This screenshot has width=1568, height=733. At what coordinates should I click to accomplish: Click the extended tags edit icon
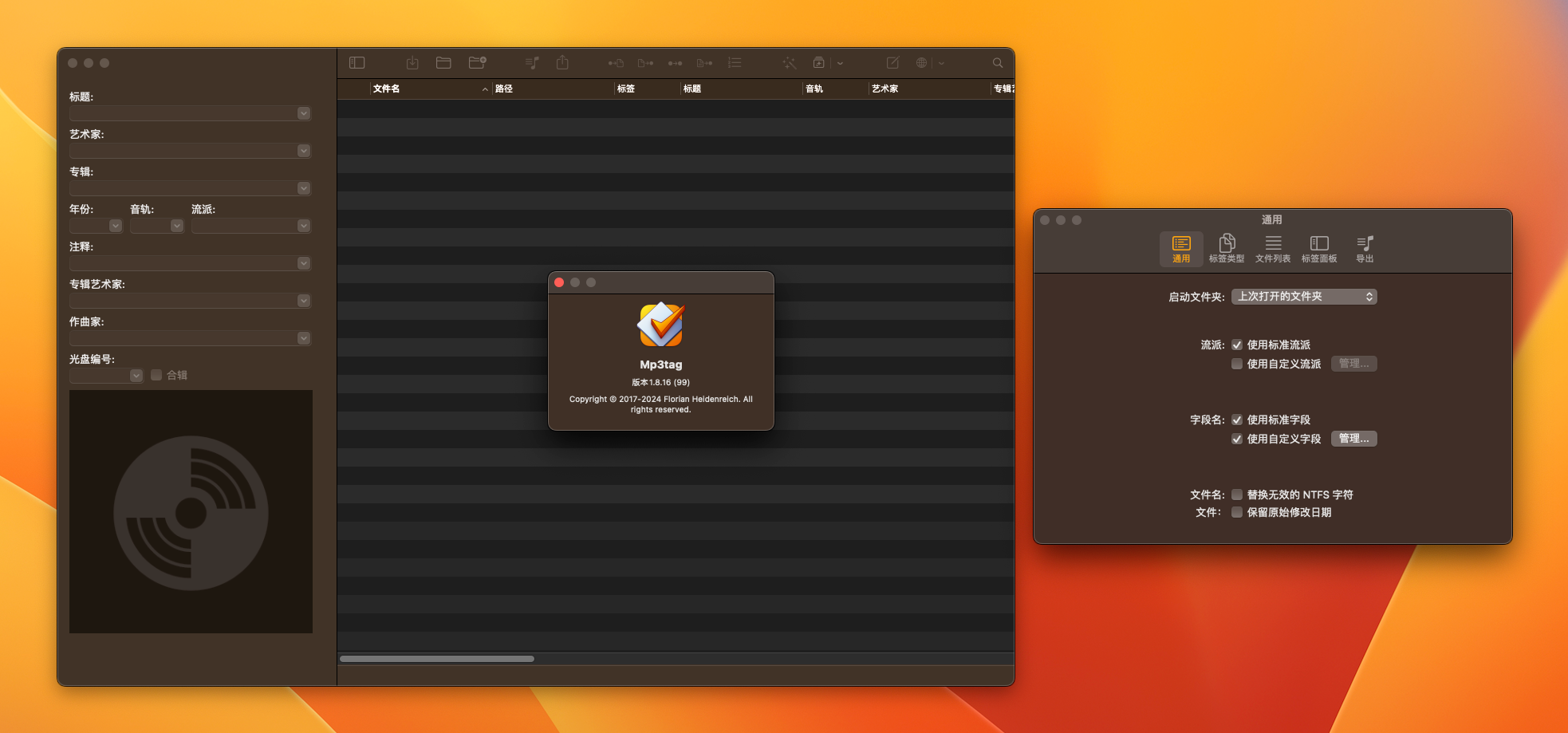pyautogui.click(x=892, y=63)
